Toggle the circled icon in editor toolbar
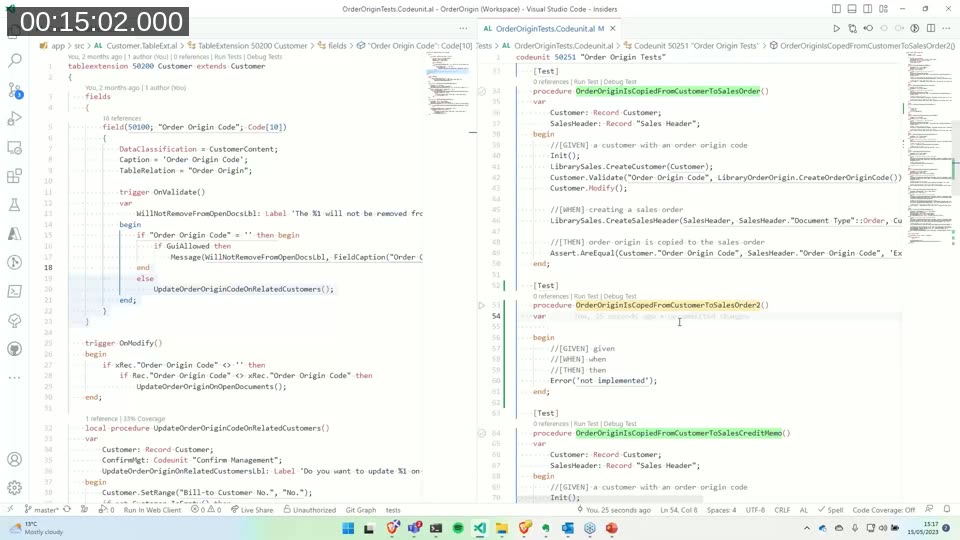 [x=915, y=28]
